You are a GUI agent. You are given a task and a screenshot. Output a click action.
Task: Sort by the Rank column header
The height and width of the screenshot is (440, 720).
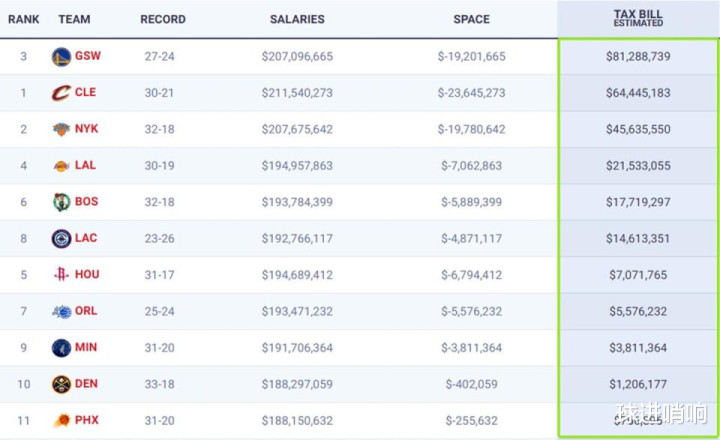pyautogui.click(x=23, y=19)
